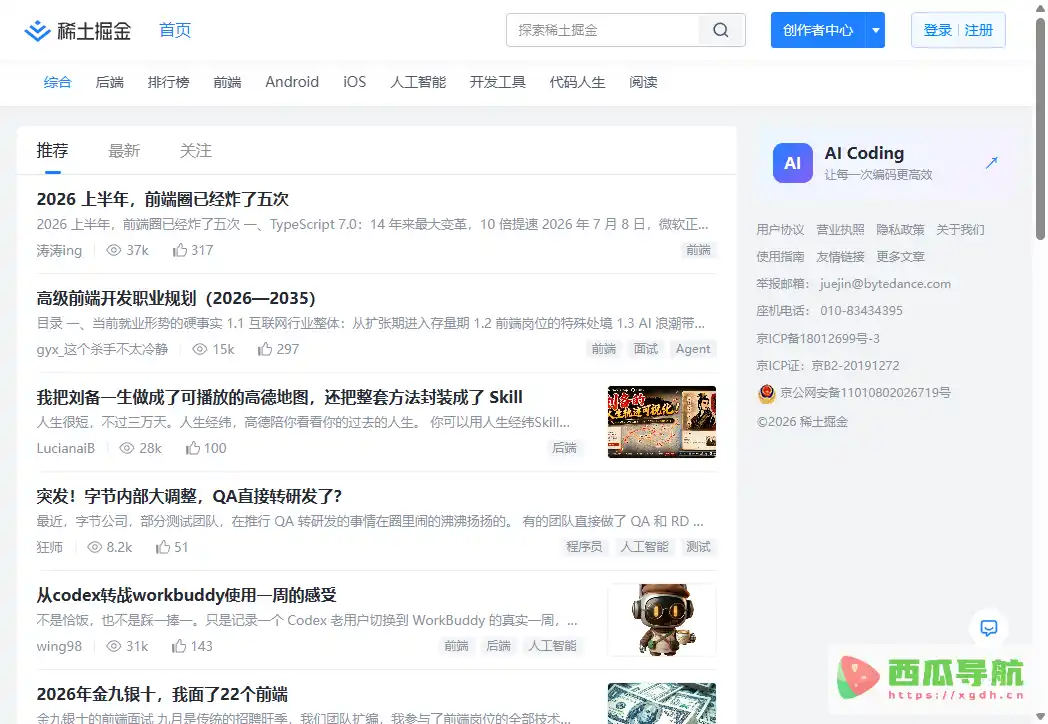Open 隐私政策 link
Image resolution: width=1048 pixels, height=724 pixels.
coord(900,230)
